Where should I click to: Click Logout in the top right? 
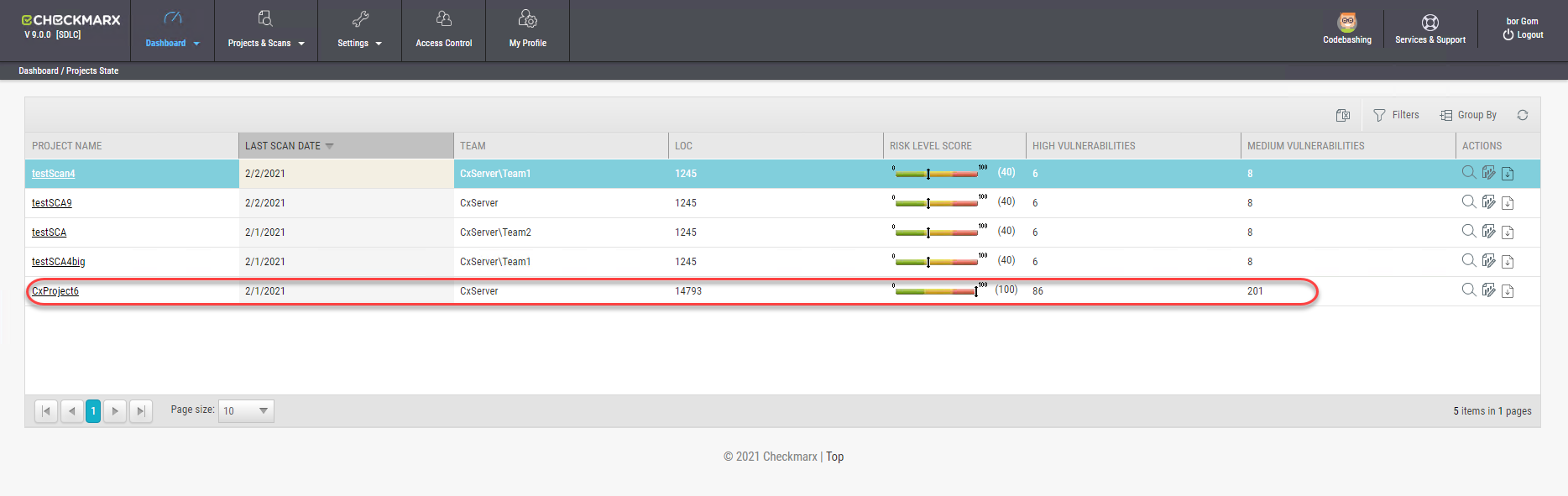[x=1524, y=35]
